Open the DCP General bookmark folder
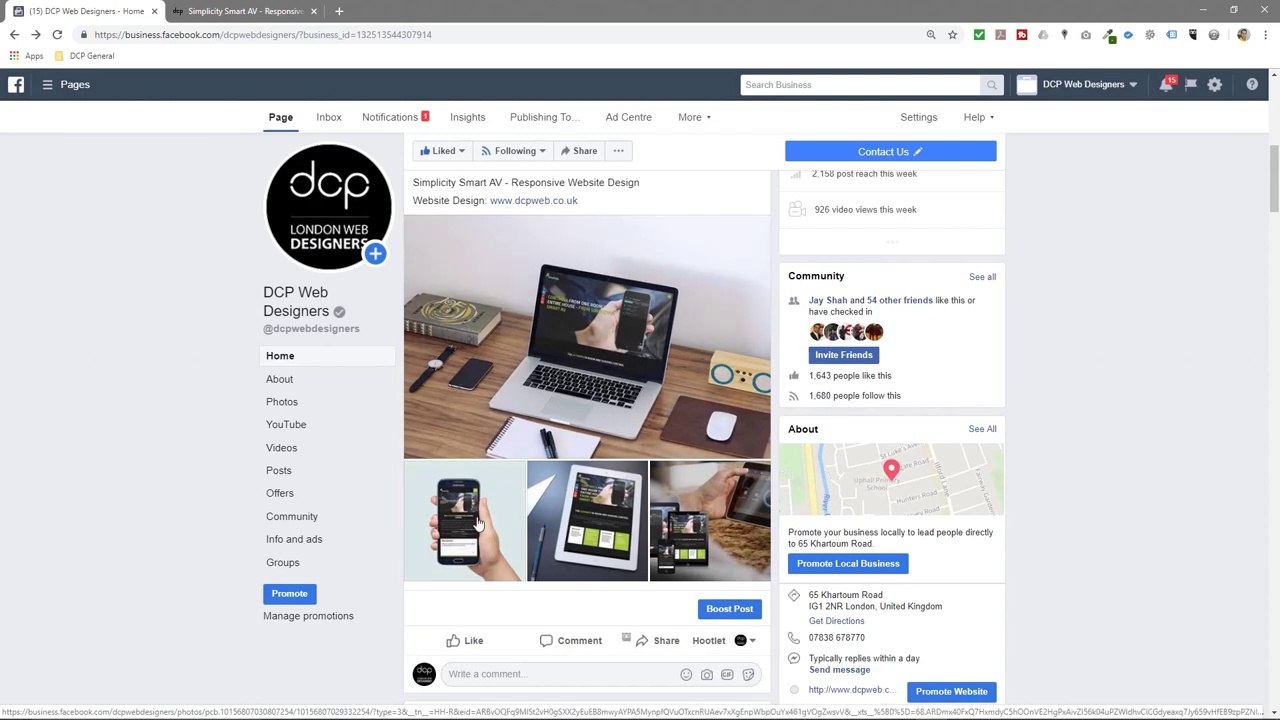1280x720 pixels. 86,56
